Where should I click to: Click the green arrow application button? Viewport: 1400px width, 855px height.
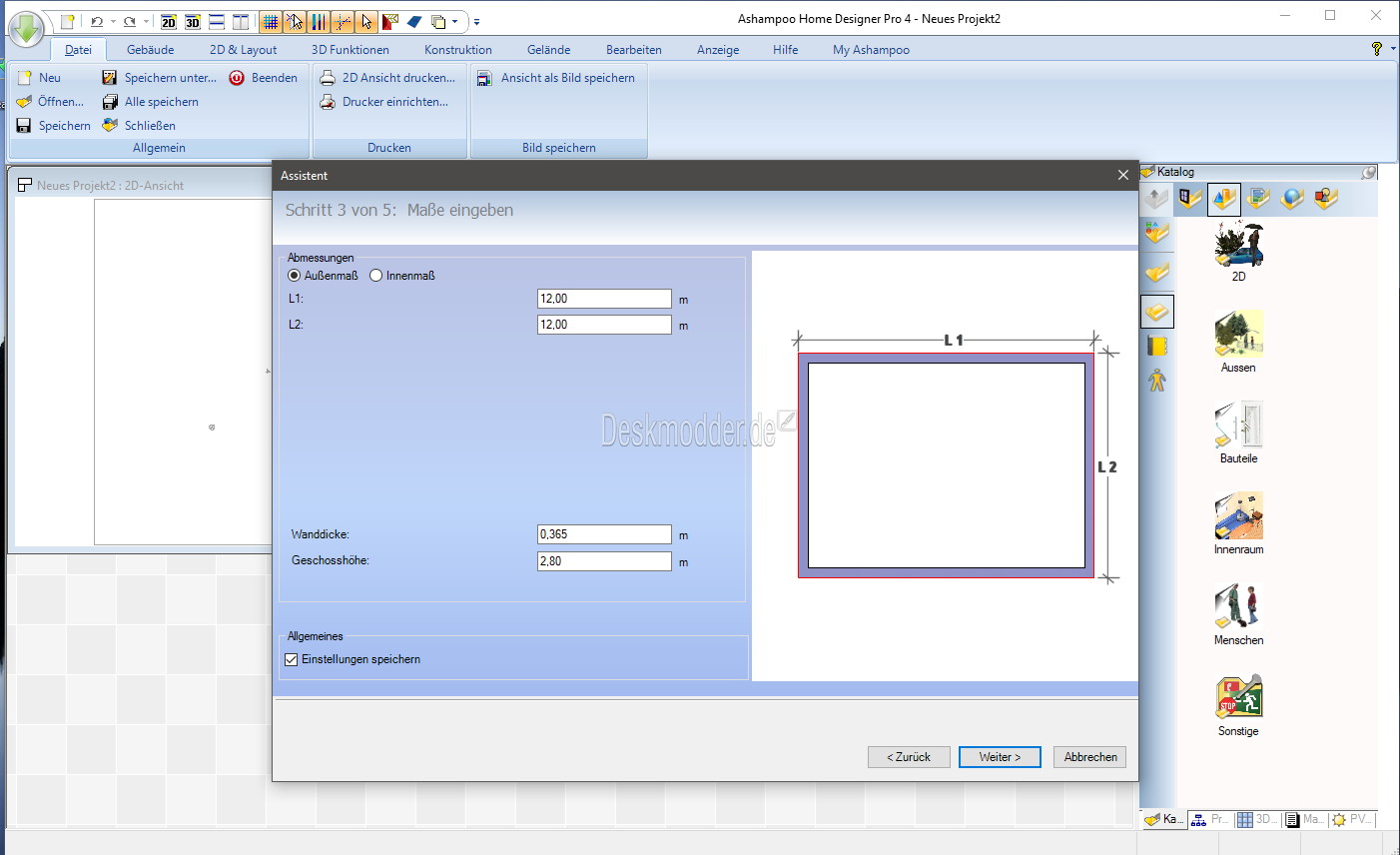click(26, 29)
